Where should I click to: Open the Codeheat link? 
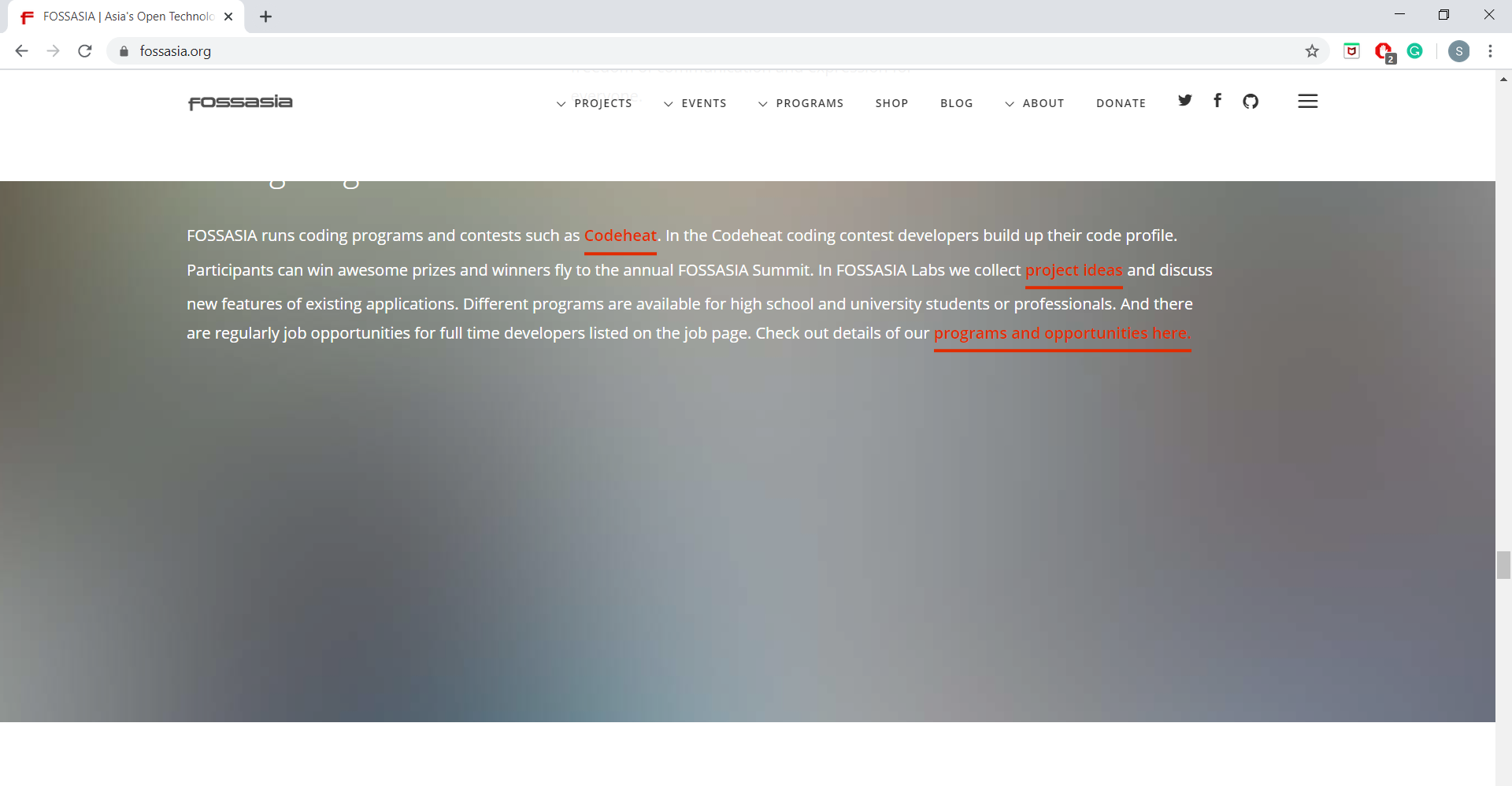tap(620, 235)
